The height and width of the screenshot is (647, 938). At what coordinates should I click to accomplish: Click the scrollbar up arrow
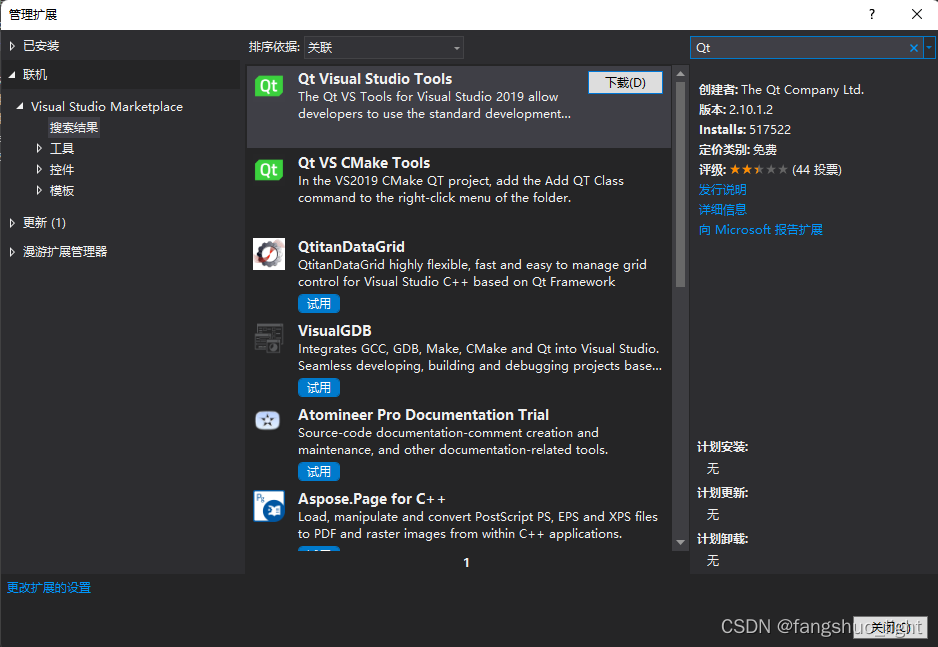(x=680, y=74)
